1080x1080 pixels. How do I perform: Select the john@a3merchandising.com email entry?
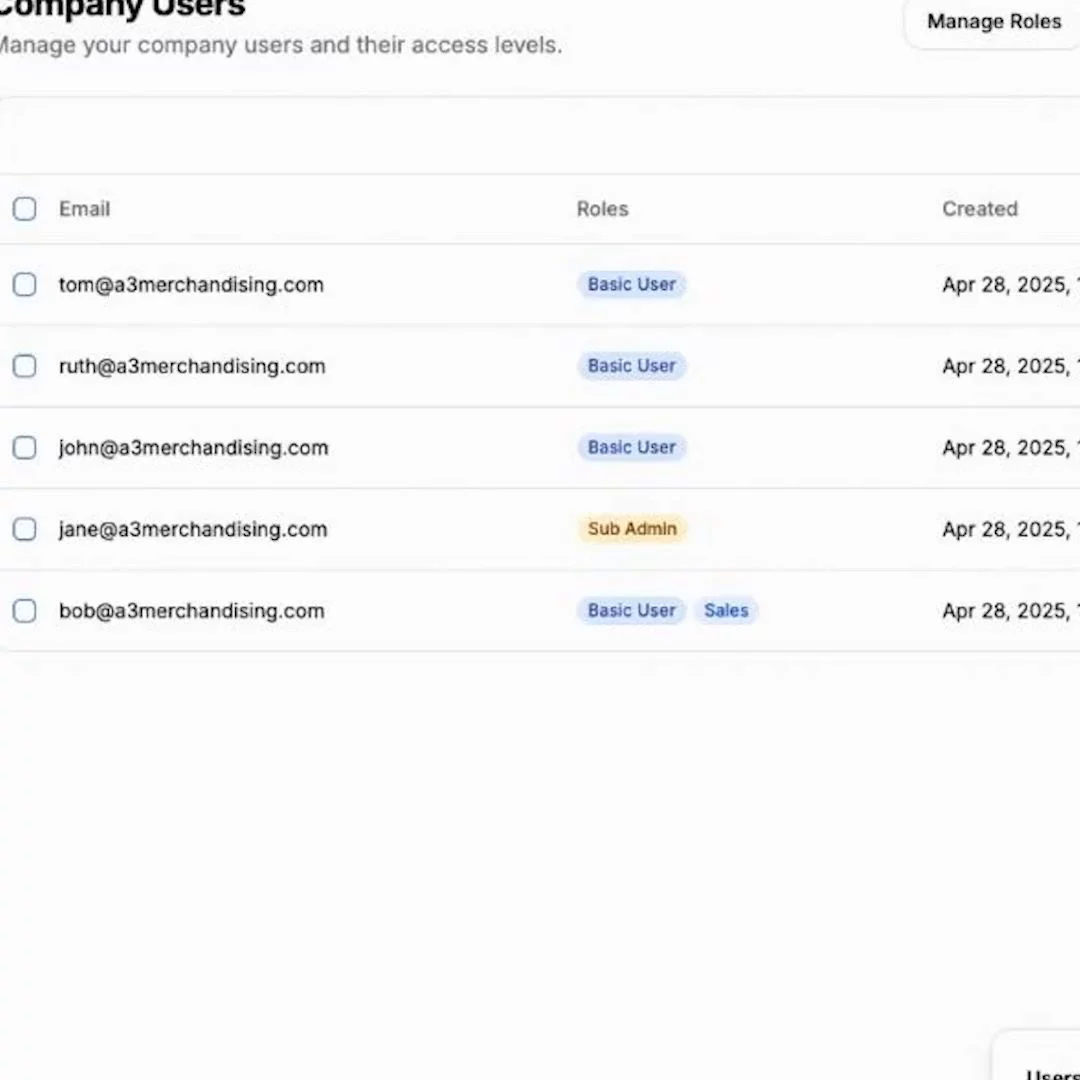pyautogui.click(x=193, y=448)
